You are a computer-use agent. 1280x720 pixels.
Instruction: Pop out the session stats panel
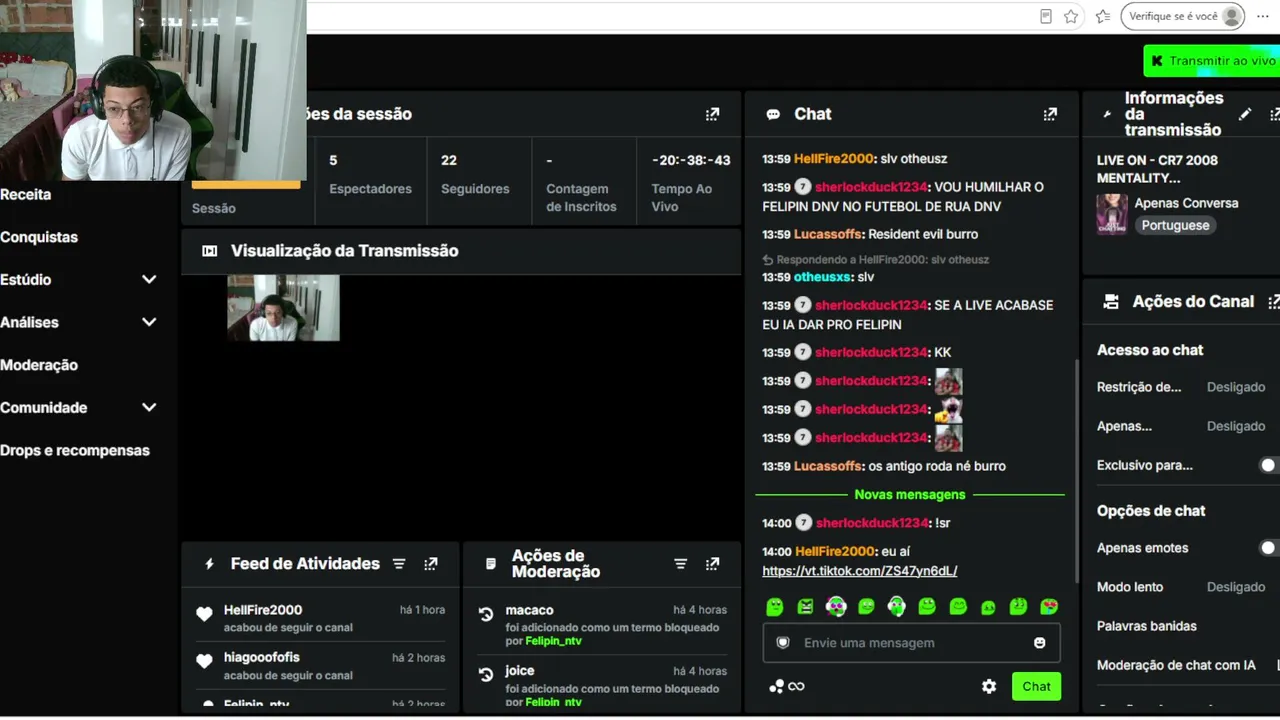[712, 114]
